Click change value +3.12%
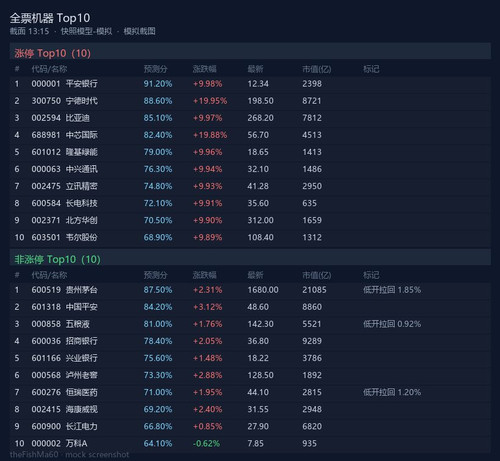 [x=207, y=307]
